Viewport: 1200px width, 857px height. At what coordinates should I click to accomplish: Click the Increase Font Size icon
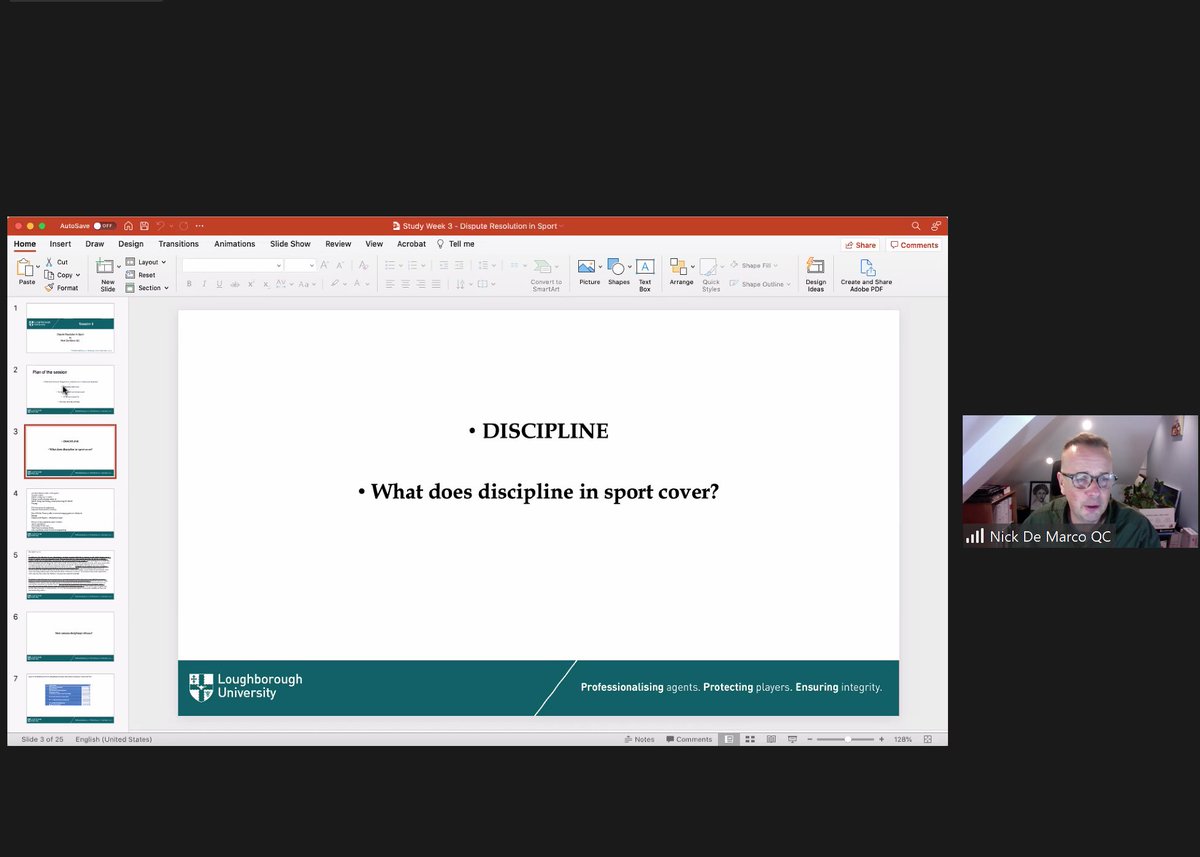(x=324, y=265)
